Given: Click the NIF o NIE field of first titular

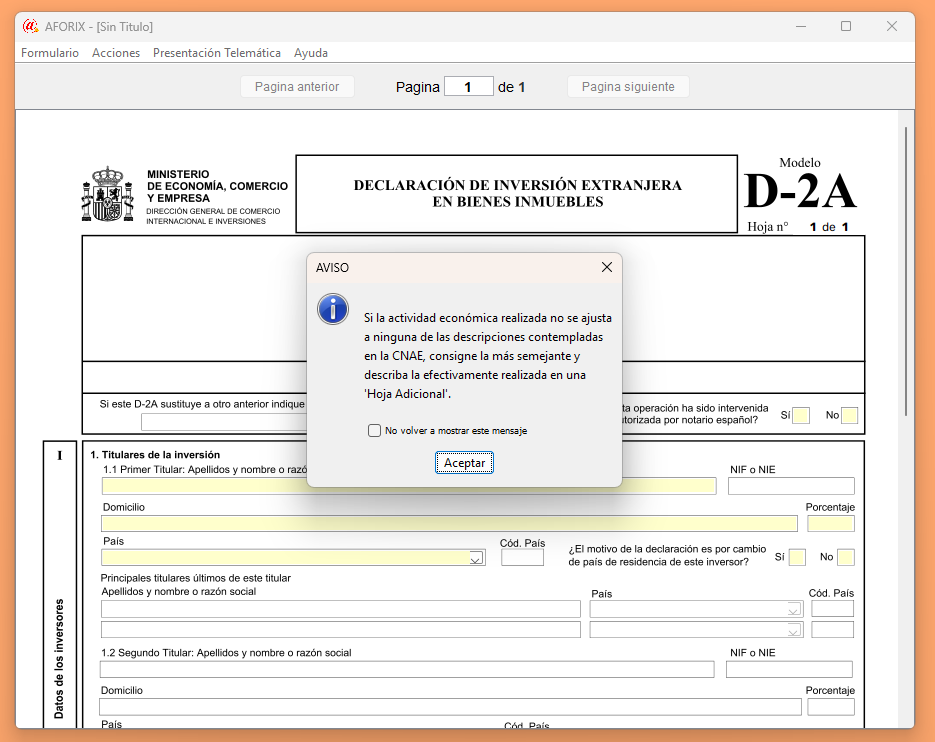Looking at the screenshot, I should click(791, 486).
